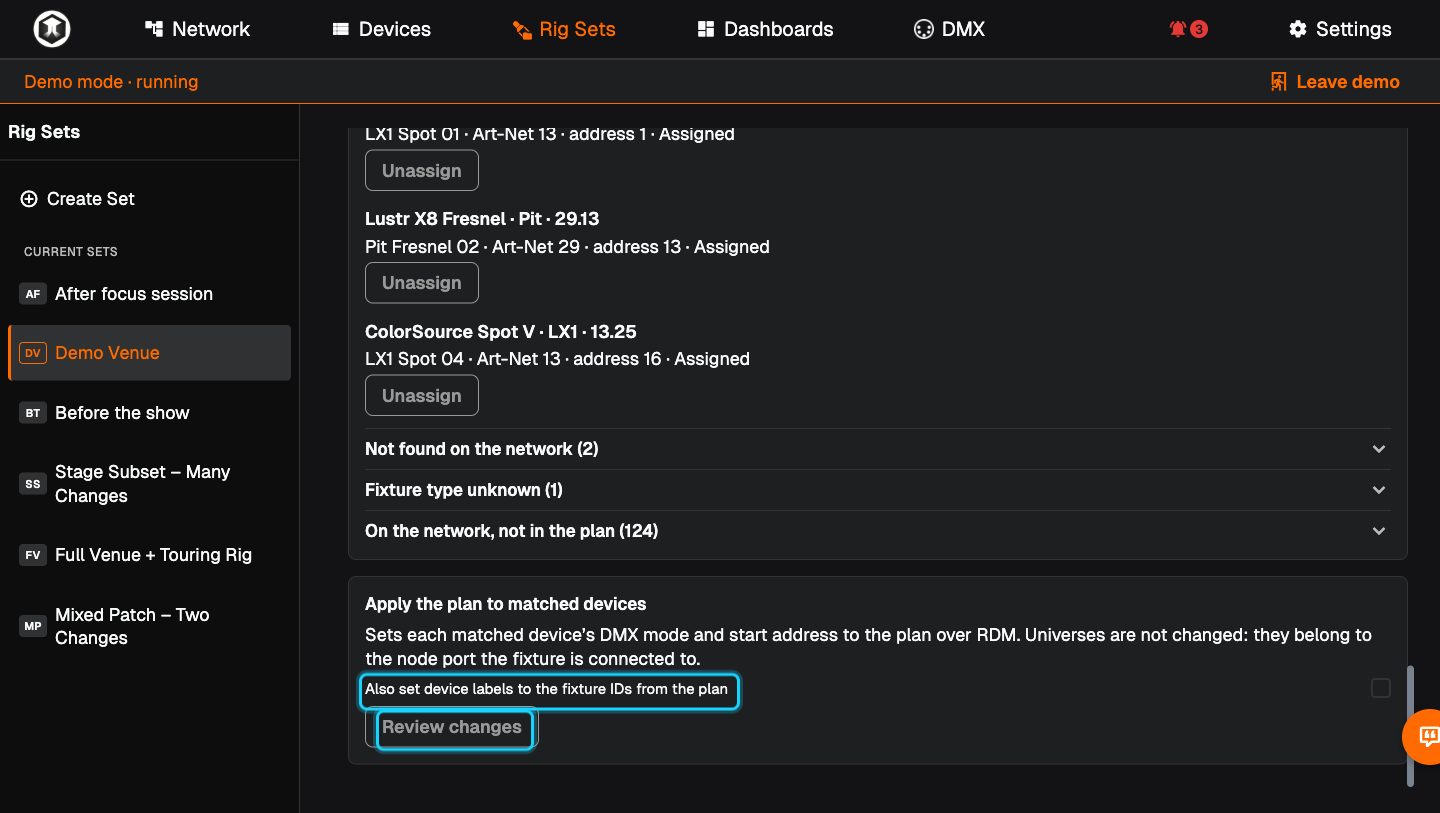
Task: Go to the DMX tab
Action: (949, 29)
